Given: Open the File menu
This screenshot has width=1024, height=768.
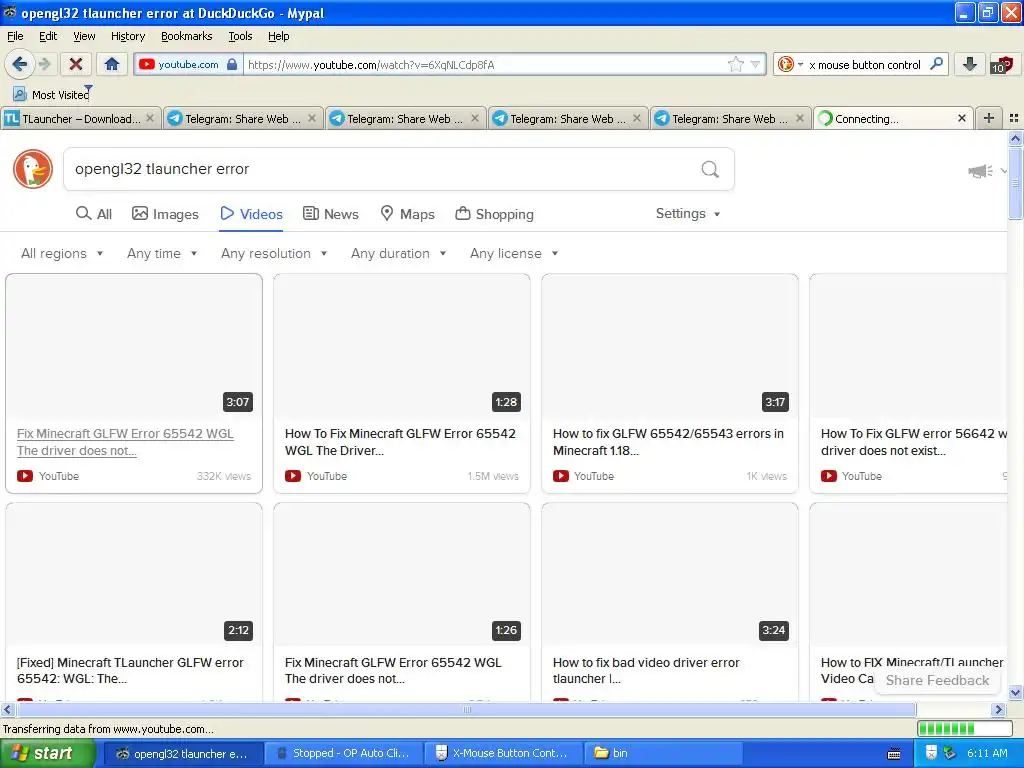Looking at the screenshot, I should pos(15,36).
